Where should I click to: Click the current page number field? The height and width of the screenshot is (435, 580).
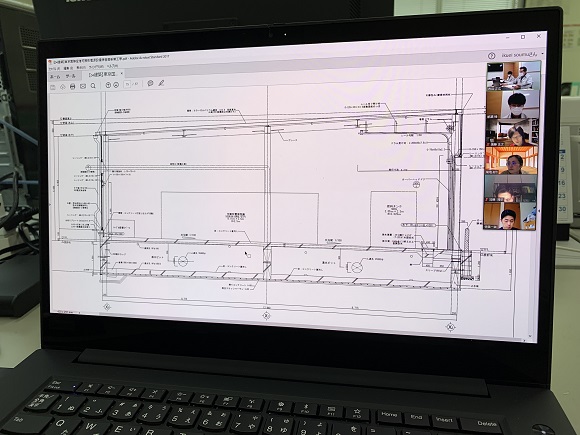tap(128, 84)
